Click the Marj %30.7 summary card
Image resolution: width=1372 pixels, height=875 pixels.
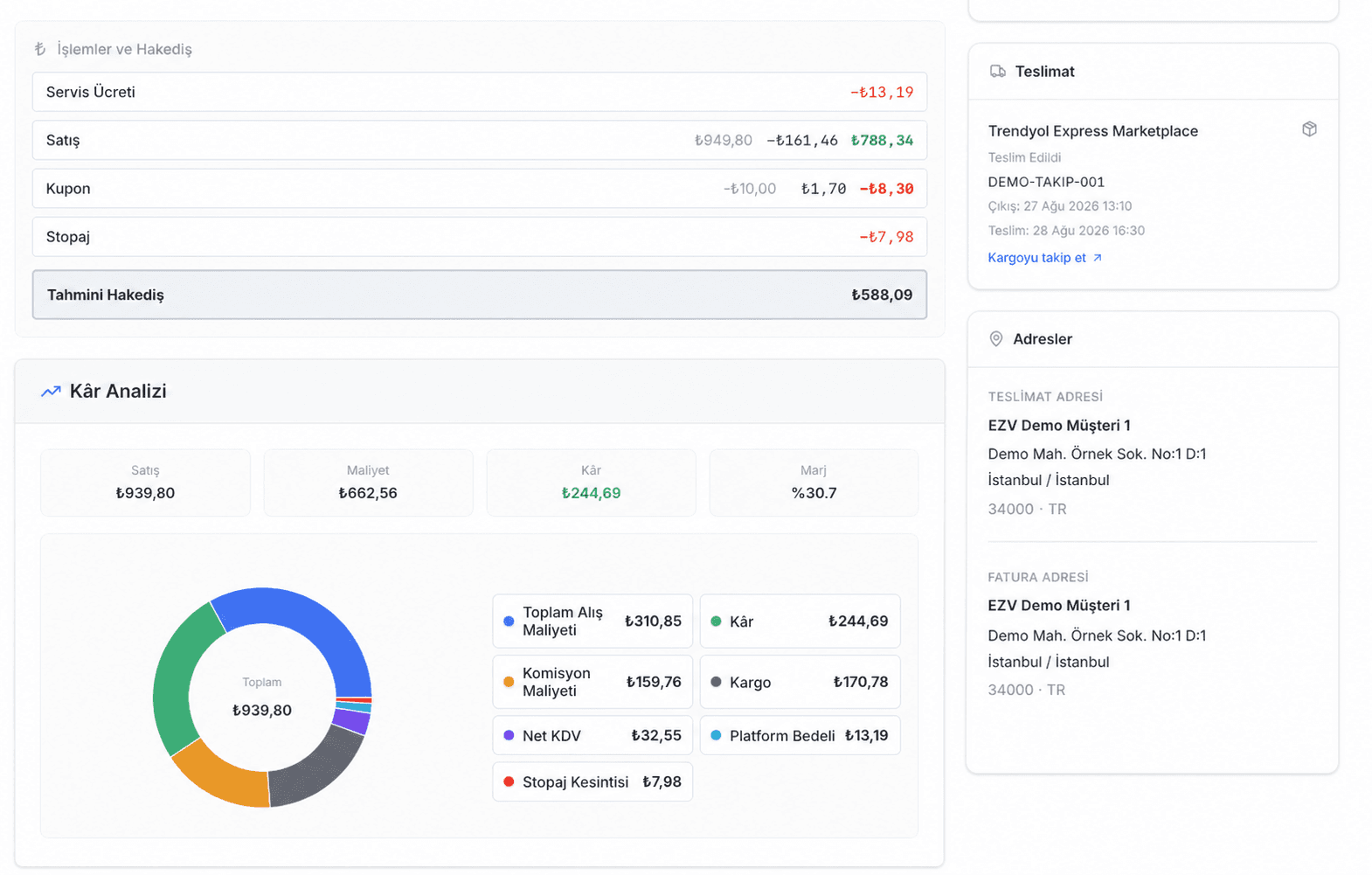tap(814, 483)
